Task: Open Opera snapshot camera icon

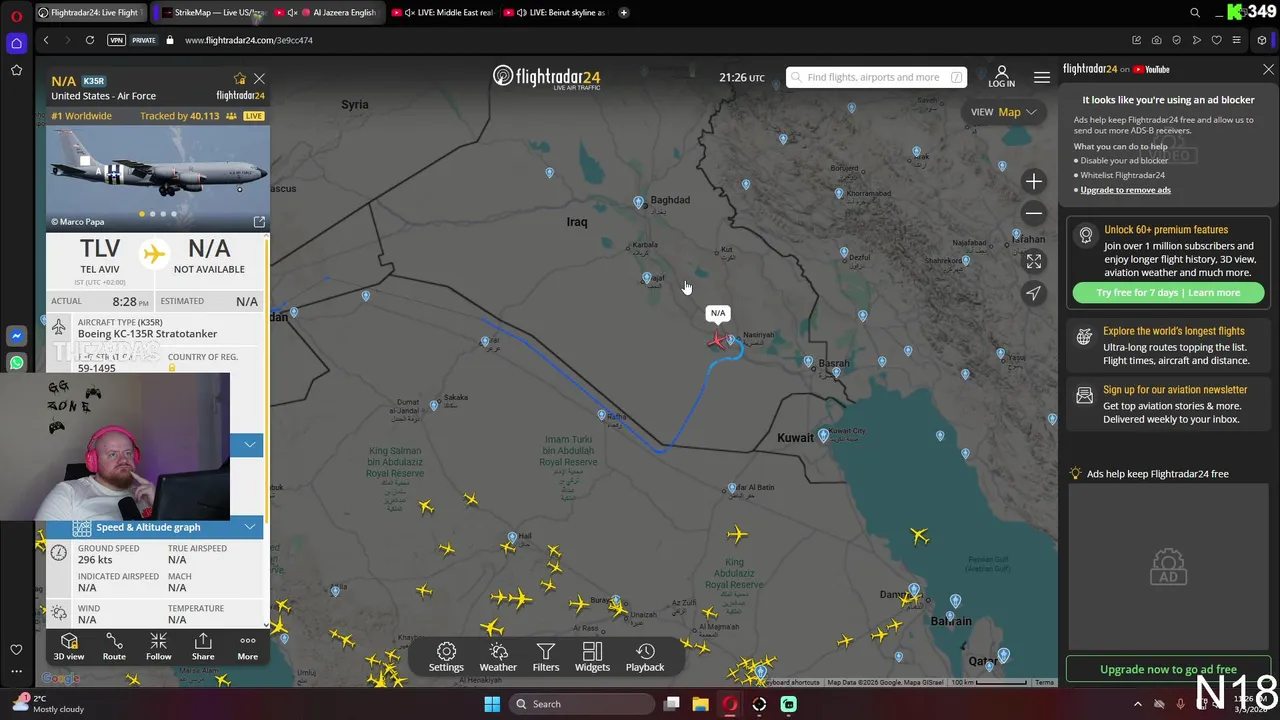Action: [1156, 40]
